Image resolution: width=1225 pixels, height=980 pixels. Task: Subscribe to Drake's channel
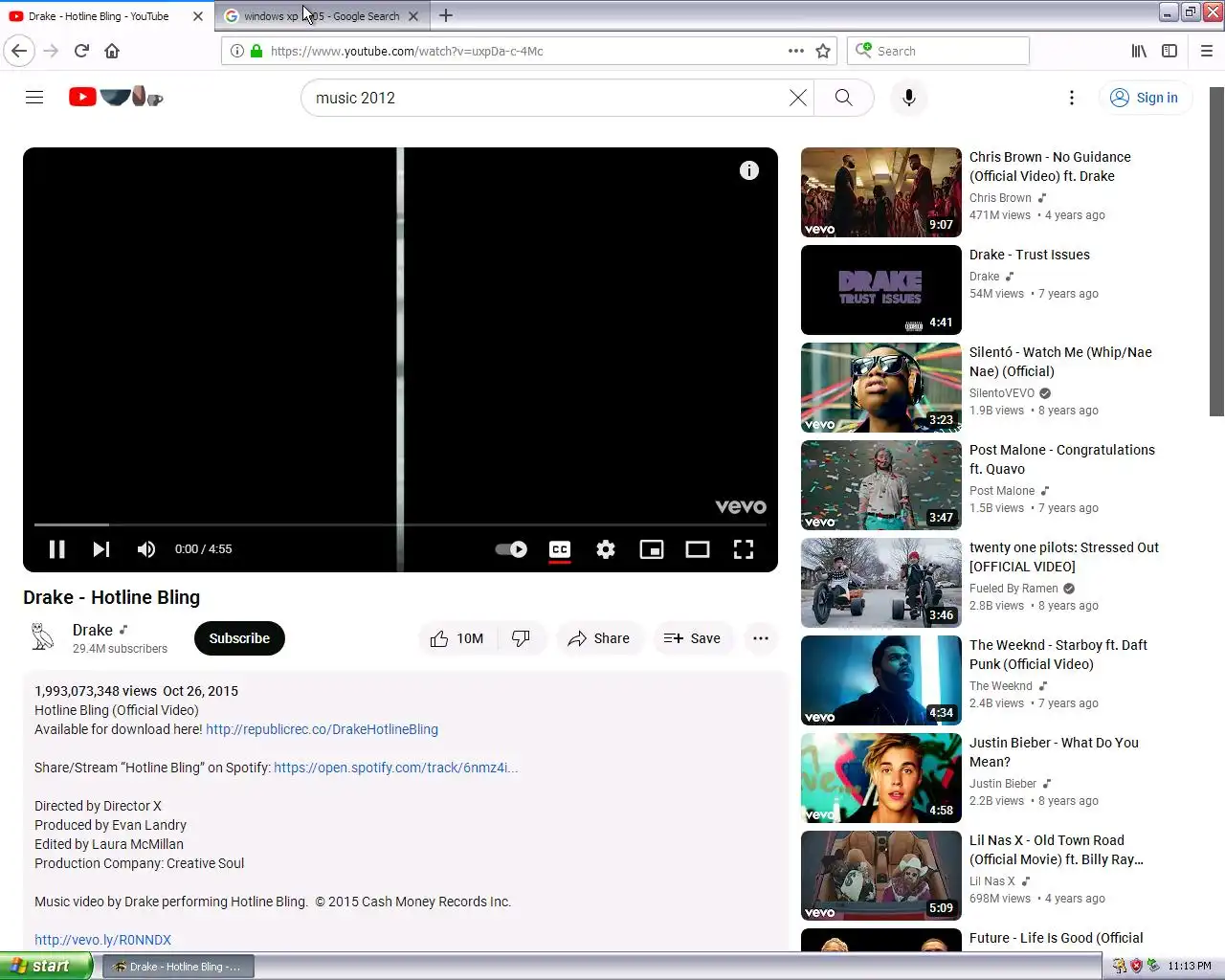point(239,638)
